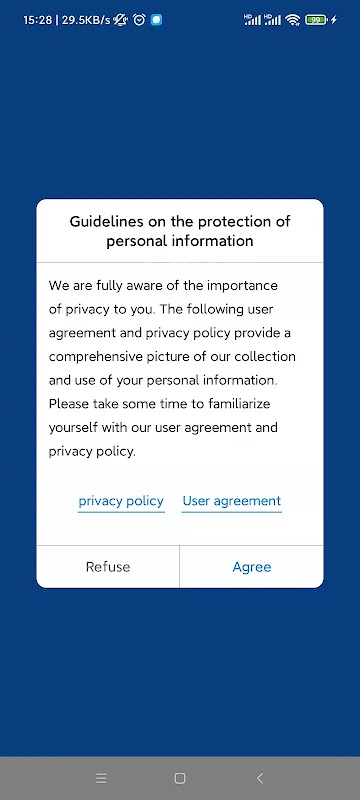
Task: Open the User agreement link
Action: 232,501
